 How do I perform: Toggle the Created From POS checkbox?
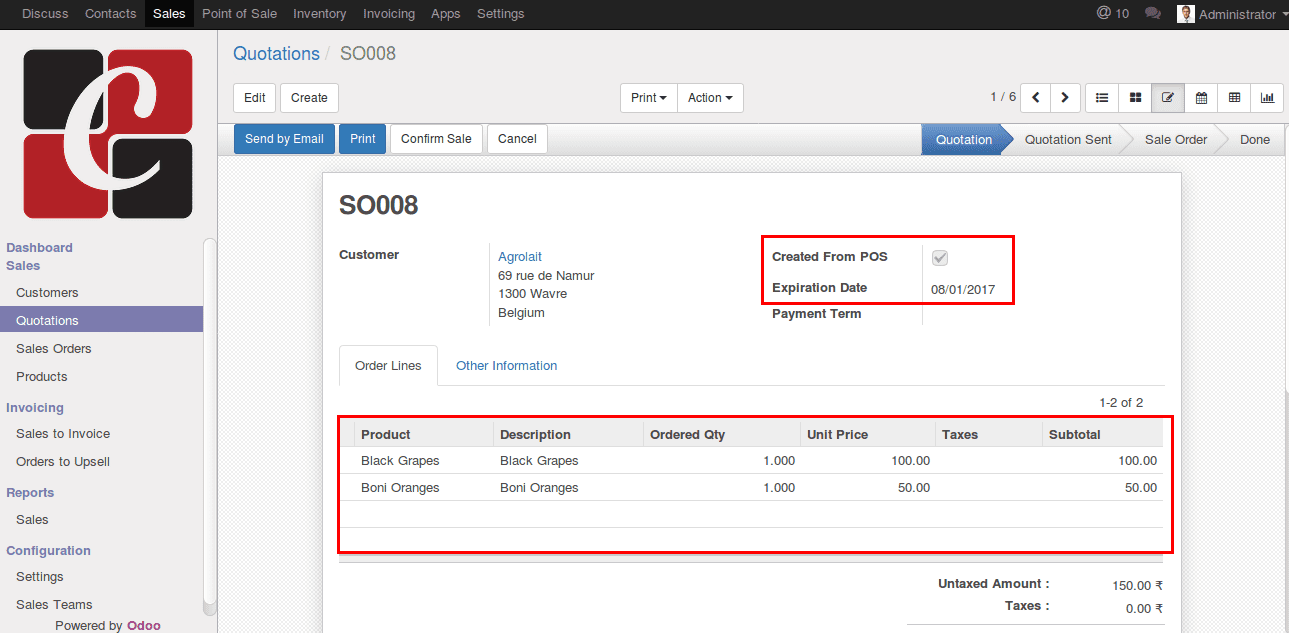[x=940, y=258]
